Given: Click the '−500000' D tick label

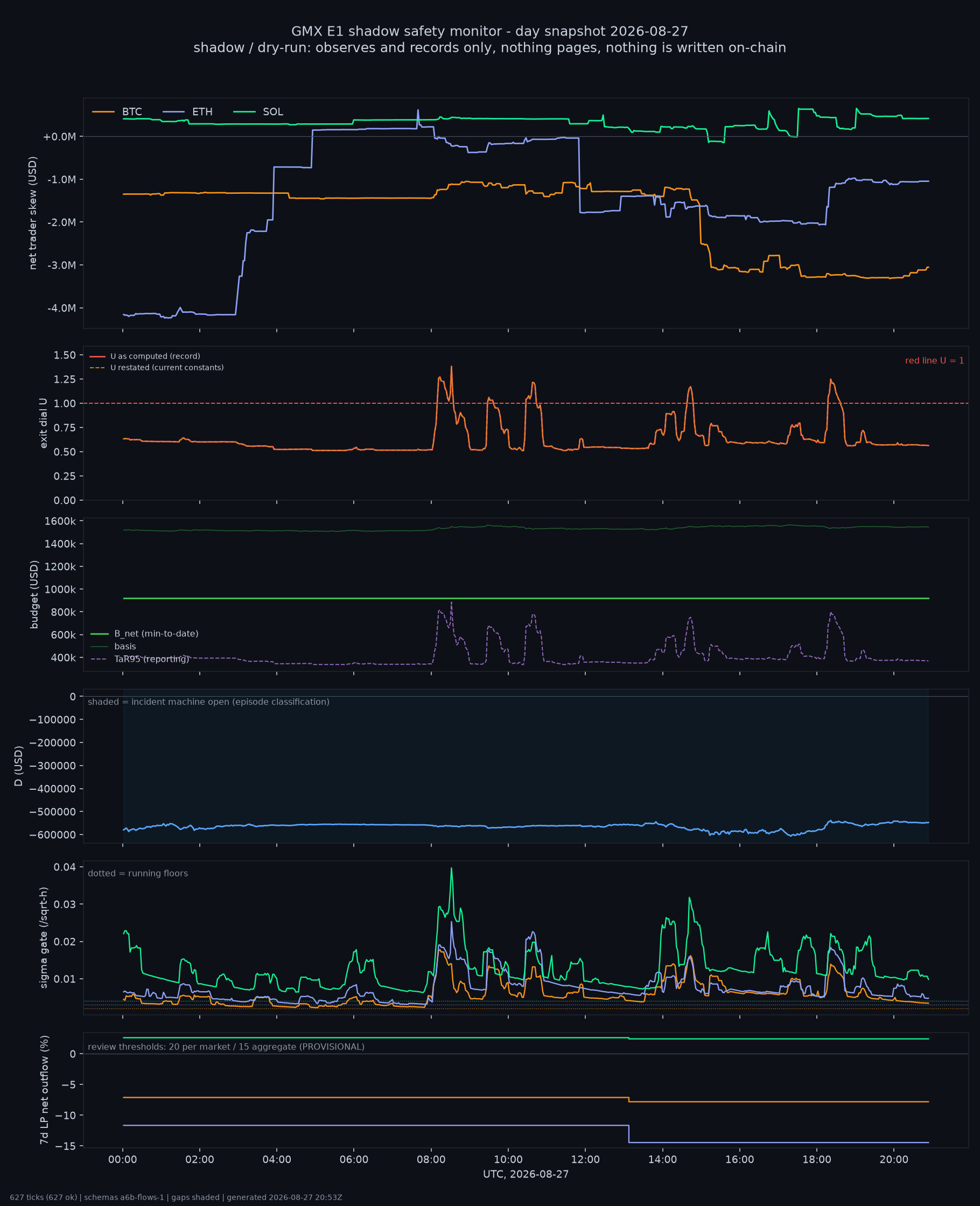Looking at the screenshot, I should 52,811.
